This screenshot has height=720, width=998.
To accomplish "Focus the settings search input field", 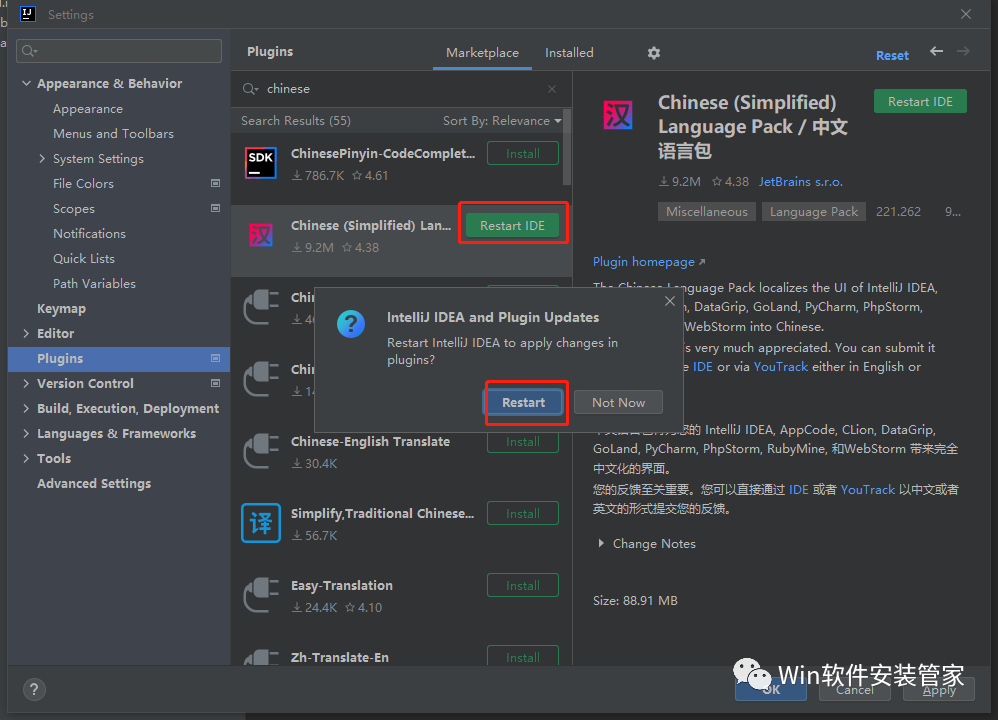I will pyautogui.click(x=119, y=51).
